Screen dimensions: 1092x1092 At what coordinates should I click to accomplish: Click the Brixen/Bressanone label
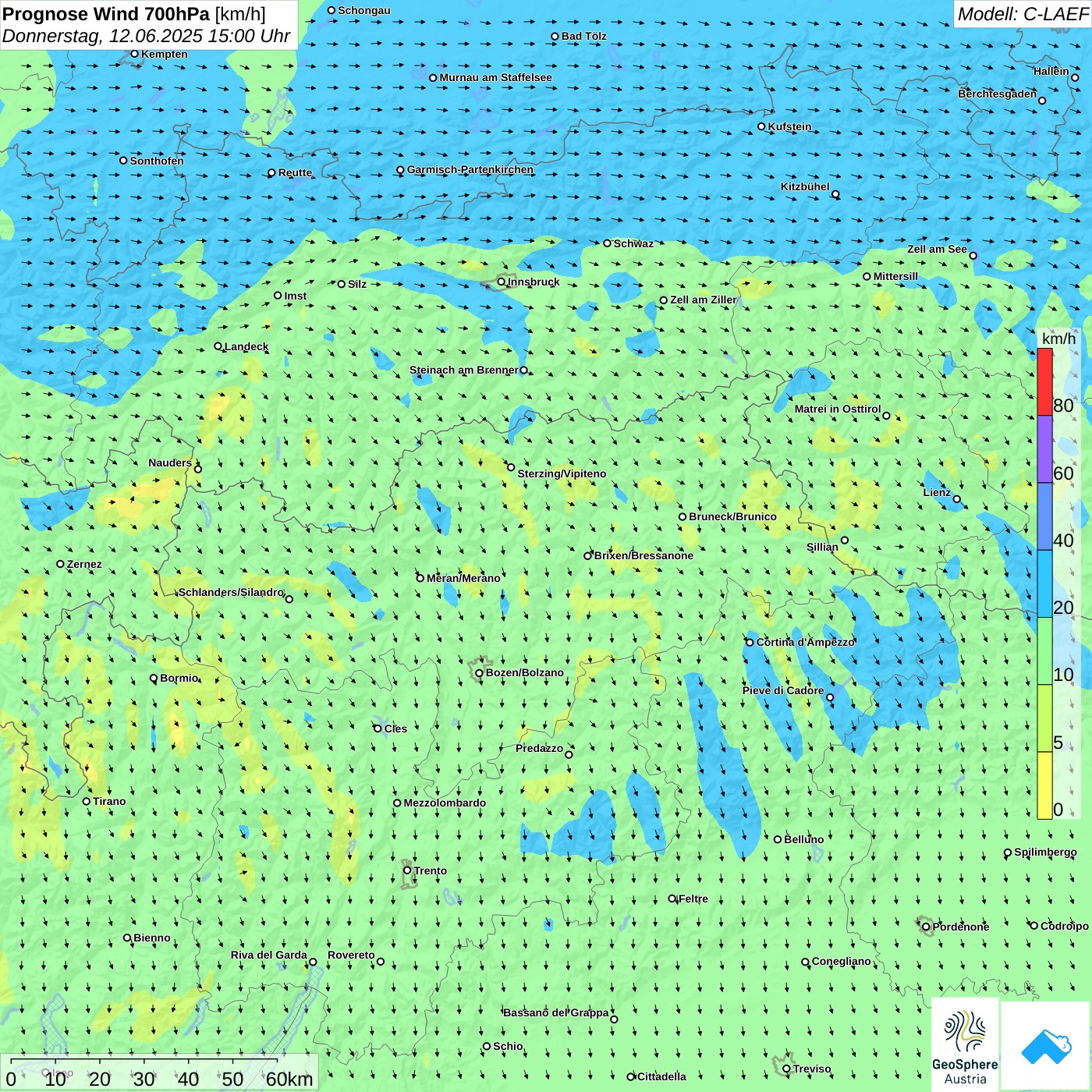point(643,555)
